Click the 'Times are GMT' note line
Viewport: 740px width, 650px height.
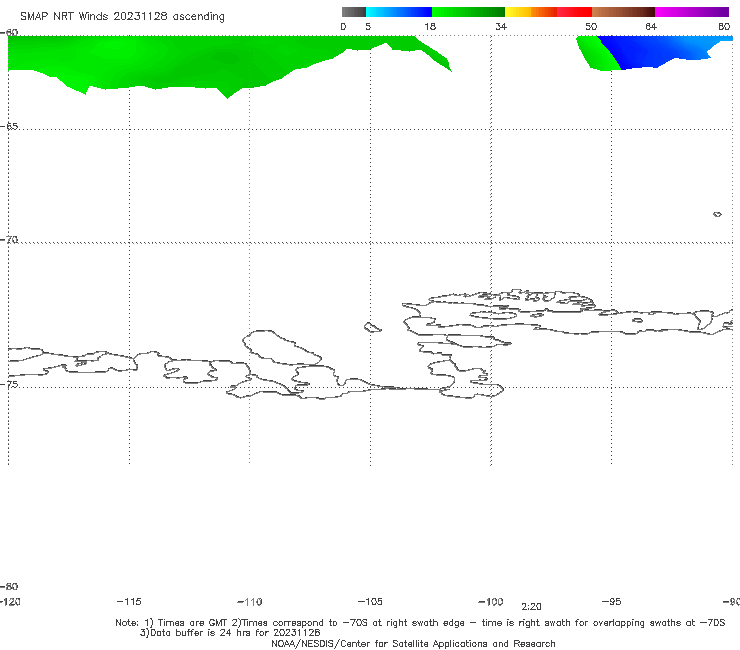point(420,623)
